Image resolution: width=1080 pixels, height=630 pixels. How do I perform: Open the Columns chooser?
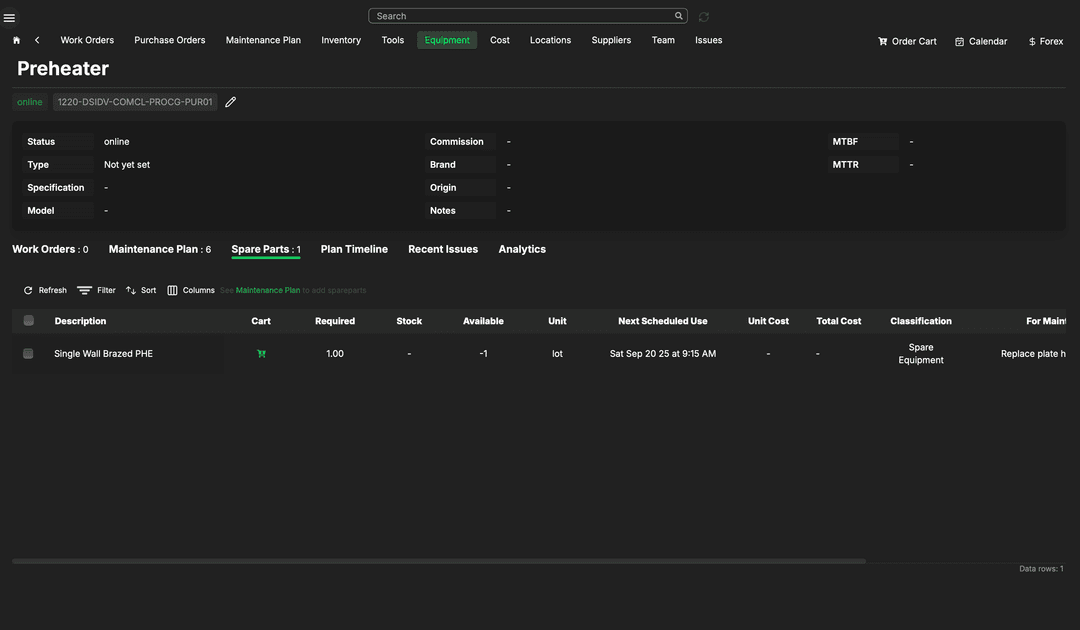[191, 290]
